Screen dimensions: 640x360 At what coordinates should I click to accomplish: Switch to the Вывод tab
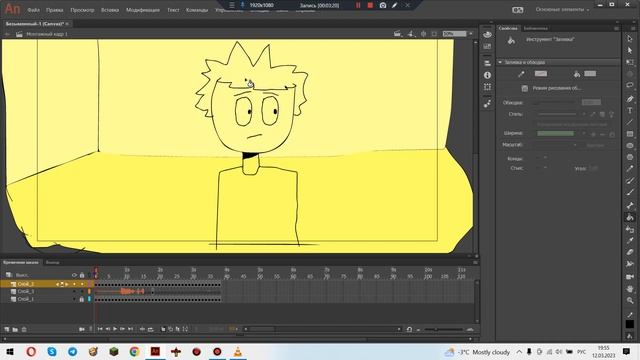click(x=52, y=262)
